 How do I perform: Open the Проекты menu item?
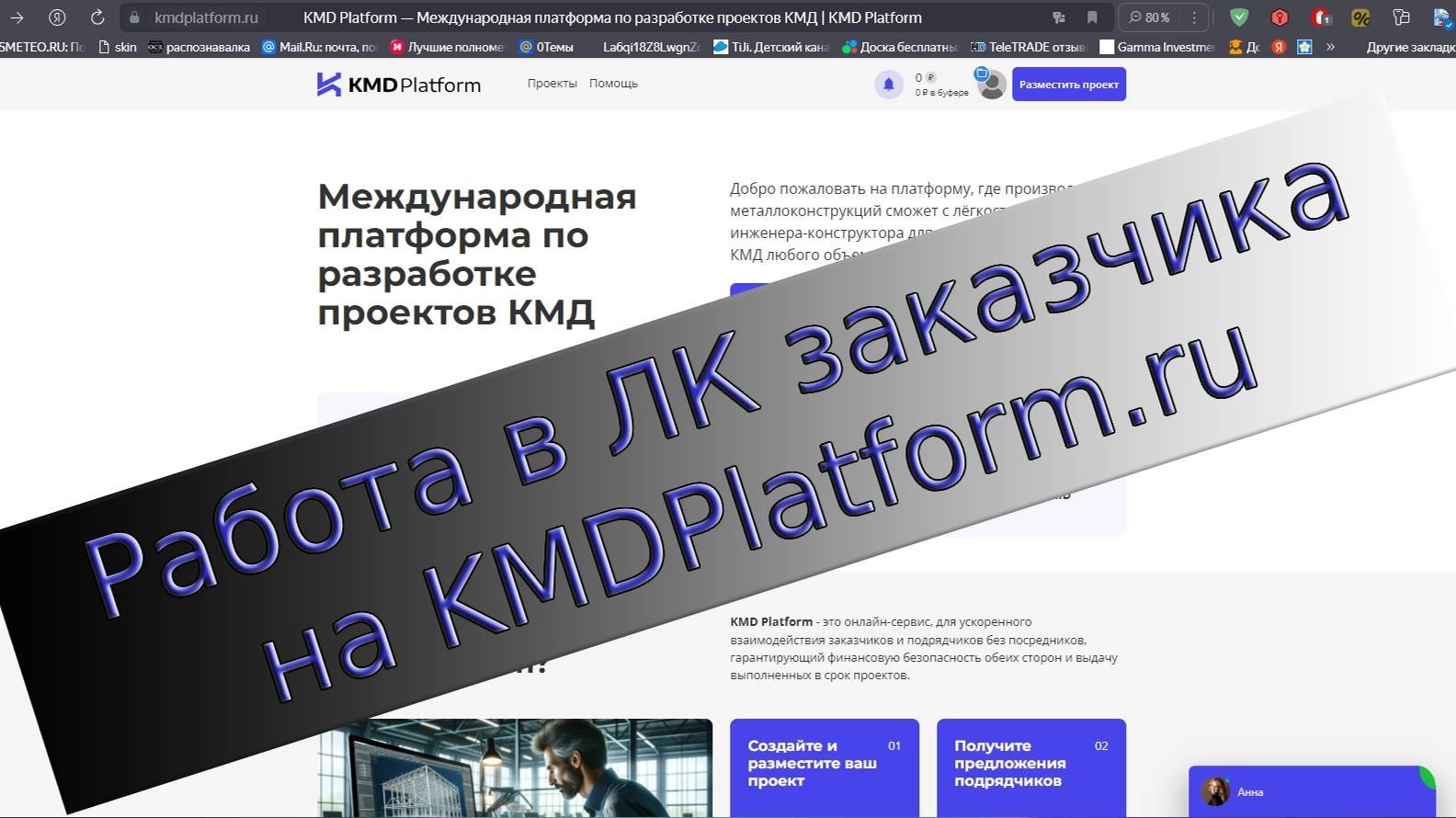point(552,84)
